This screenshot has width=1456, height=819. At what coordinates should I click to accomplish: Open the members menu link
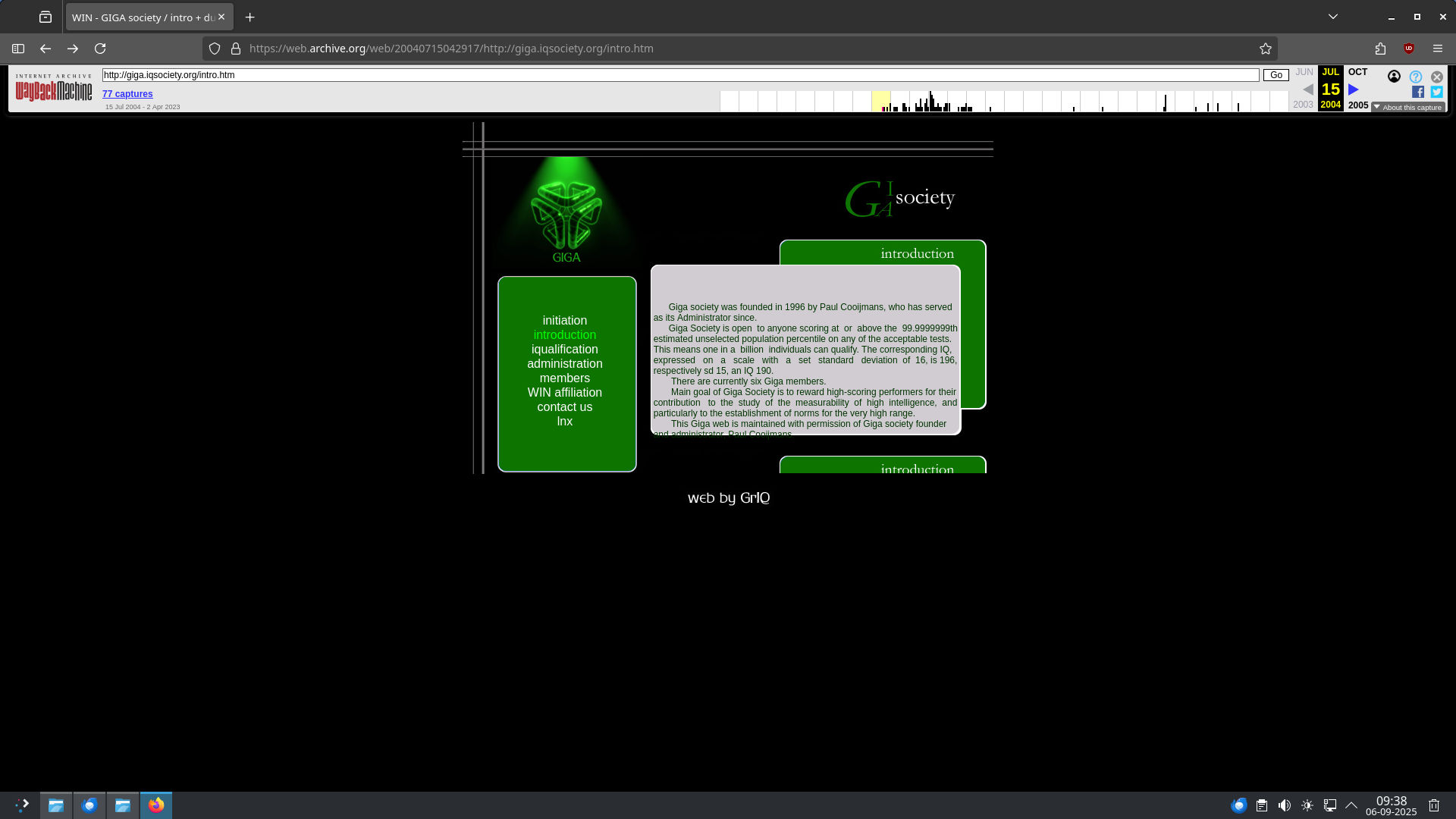coord(564,378)
